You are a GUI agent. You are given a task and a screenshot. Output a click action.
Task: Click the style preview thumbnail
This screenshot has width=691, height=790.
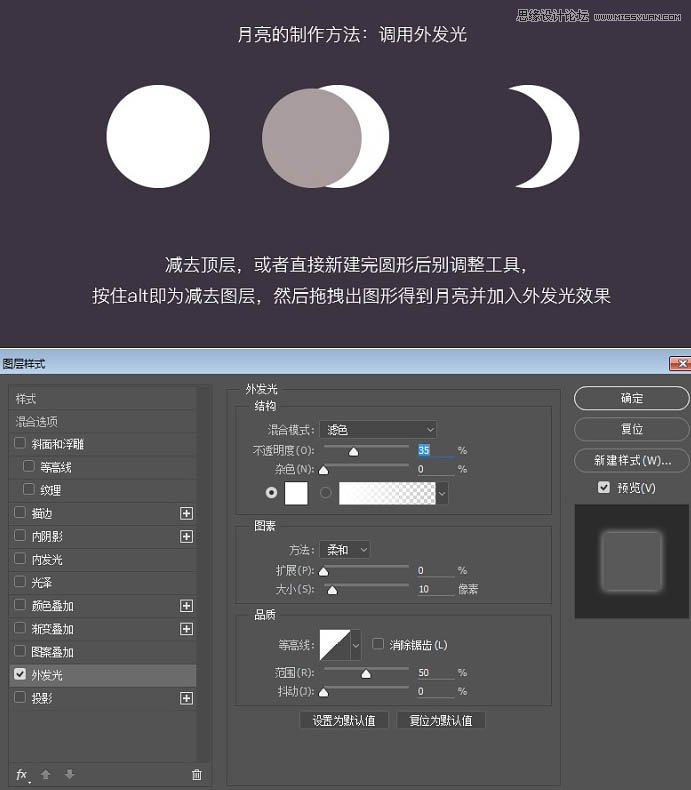632,561
